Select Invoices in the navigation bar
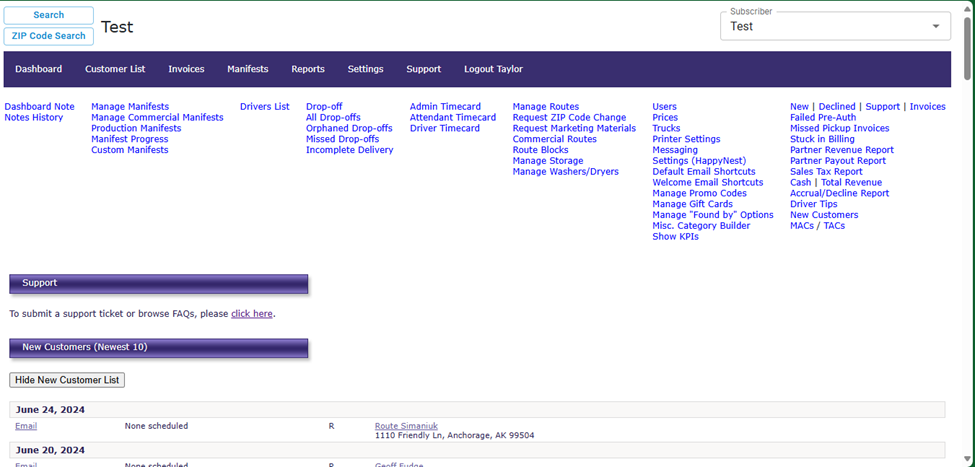The image size is (975, 467). point(186,69)
